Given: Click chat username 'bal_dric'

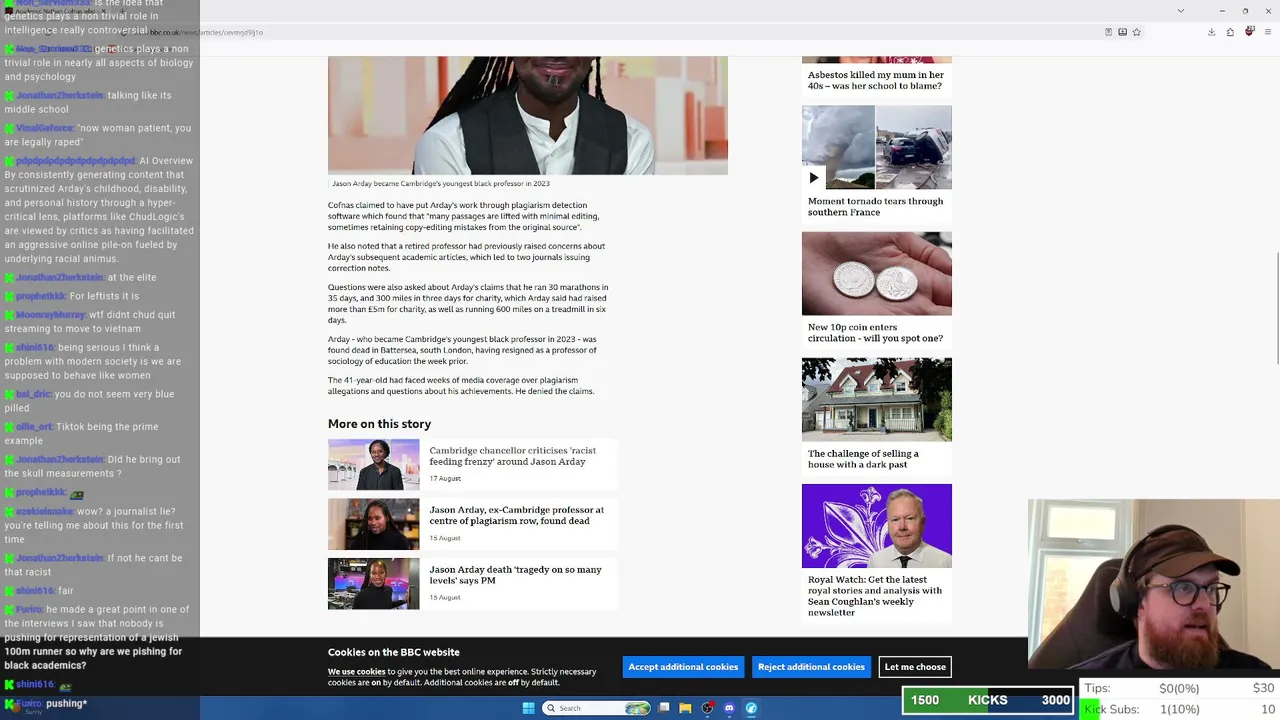Looking at the screenshot, I should tap(33, 395).
